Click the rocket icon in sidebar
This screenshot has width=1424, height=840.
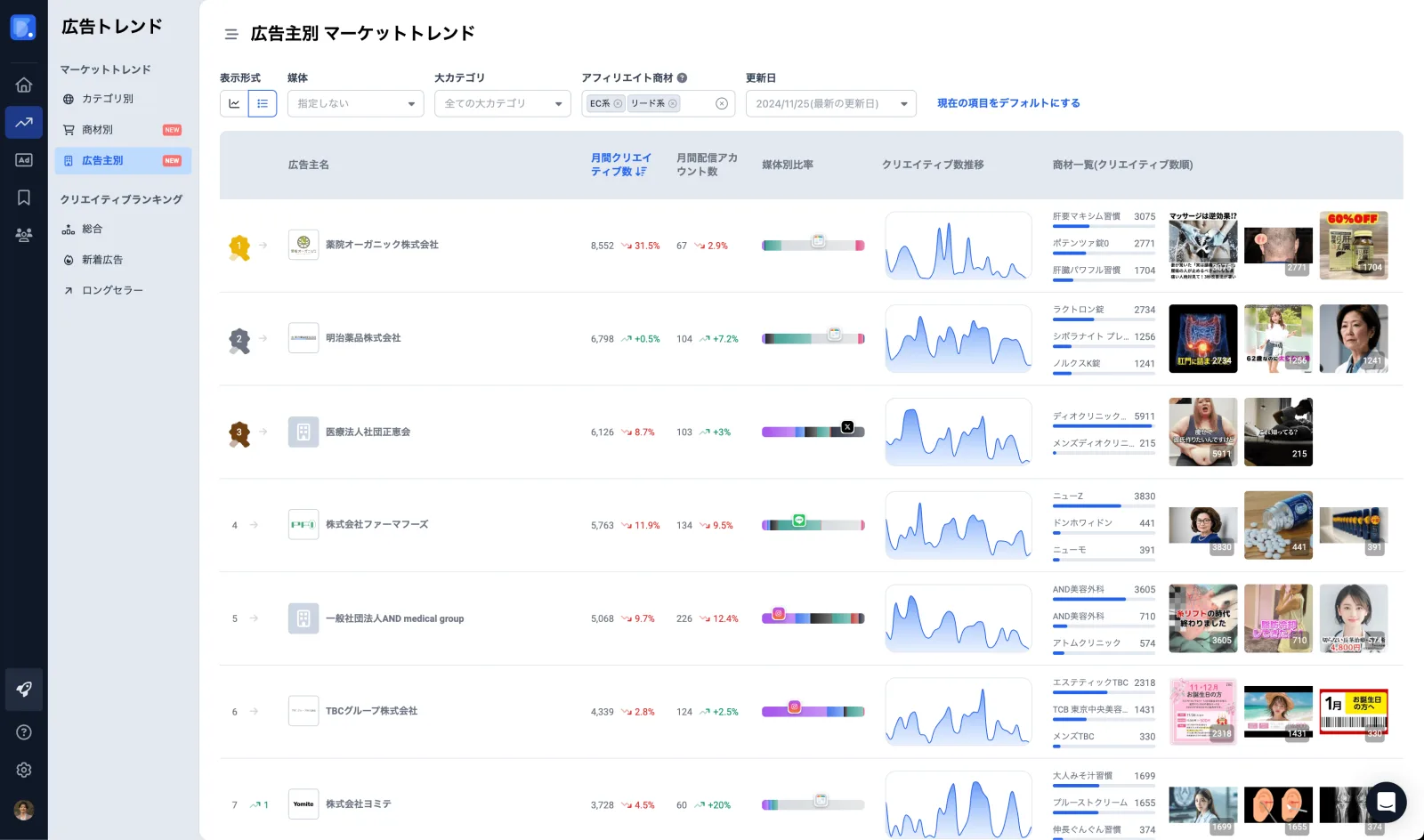coord(24,690)
